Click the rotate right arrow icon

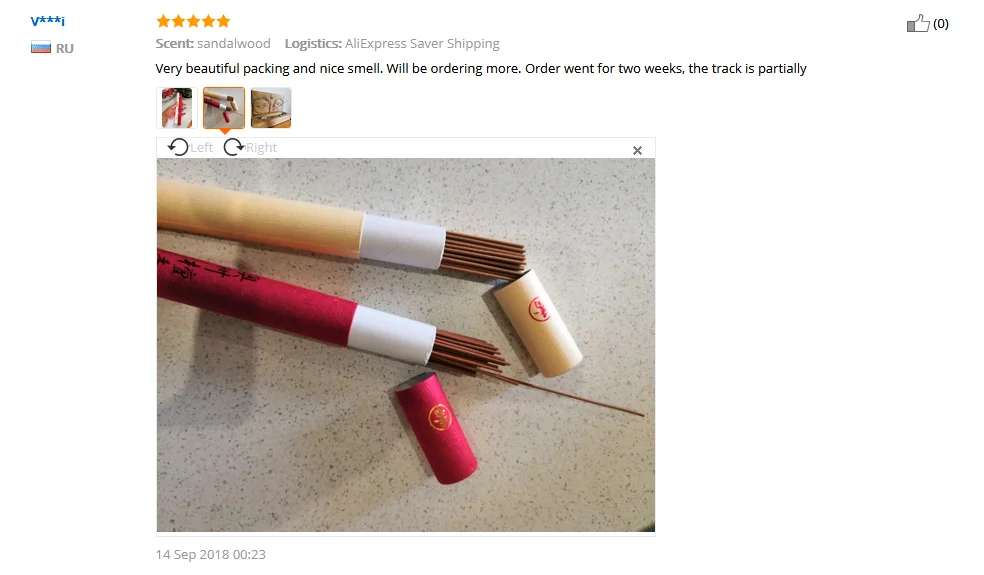pos(233,147)
